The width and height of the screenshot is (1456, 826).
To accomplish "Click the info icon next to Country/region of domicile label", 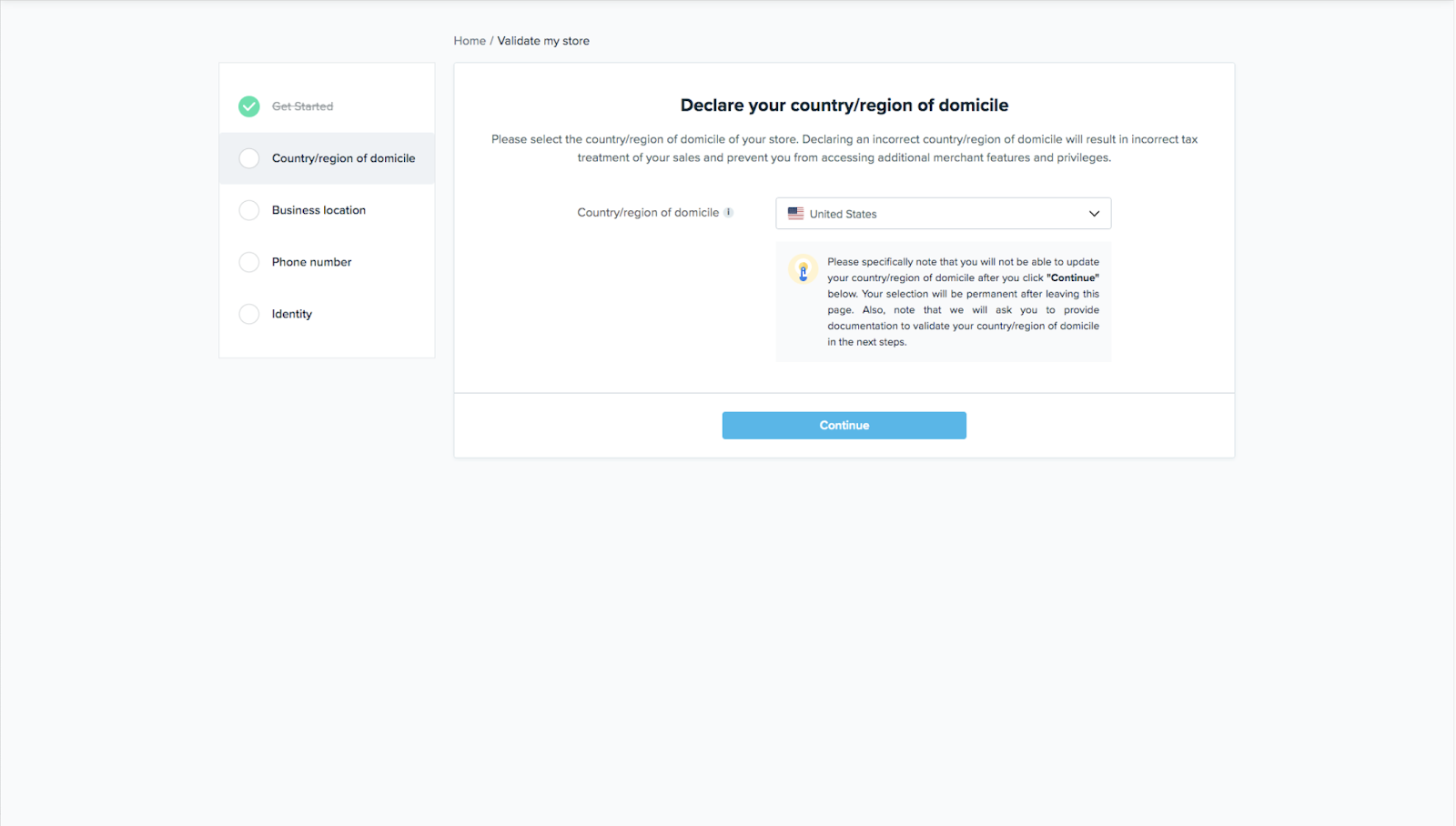I will point(728,212).
